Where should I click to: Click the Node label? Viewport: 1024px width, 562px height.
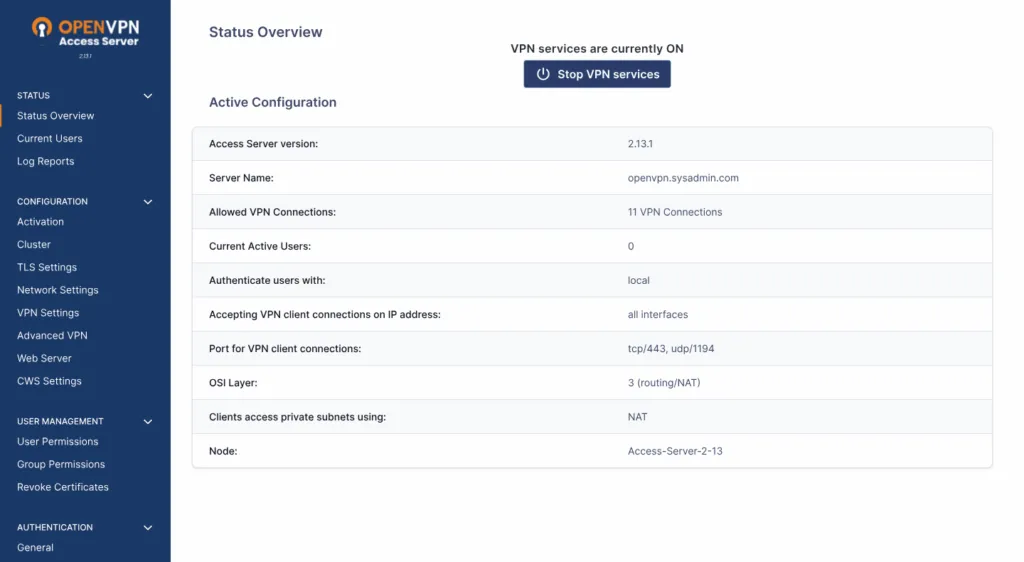(223, 451)
